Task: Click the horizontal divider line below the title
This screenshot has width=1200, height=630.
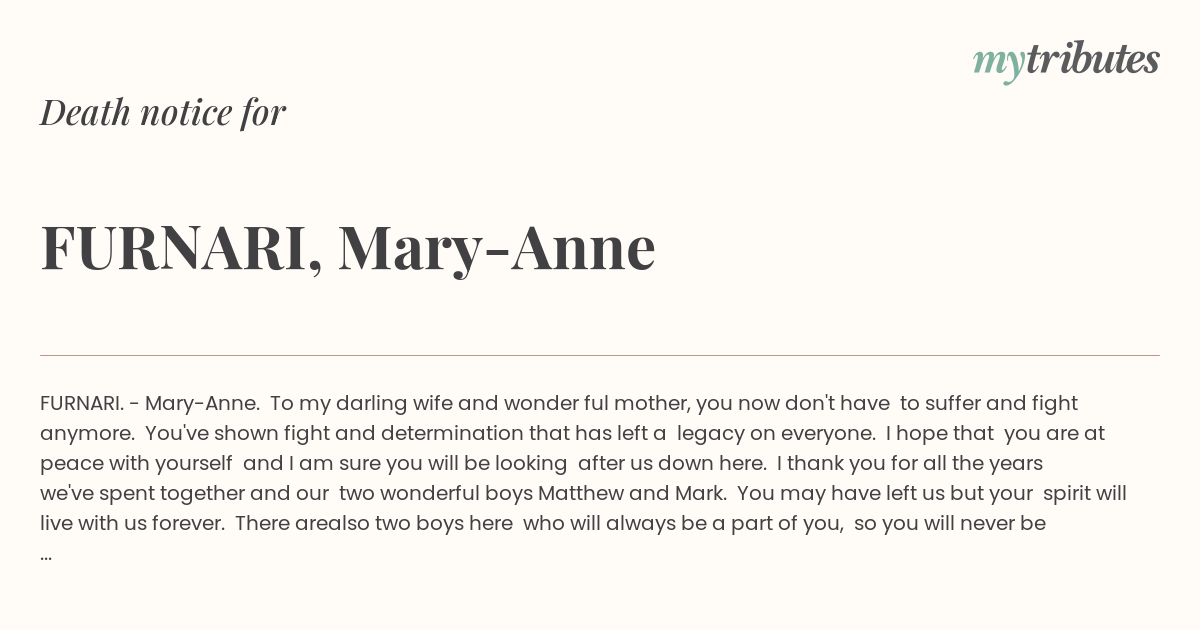Action: pos(600,355)
